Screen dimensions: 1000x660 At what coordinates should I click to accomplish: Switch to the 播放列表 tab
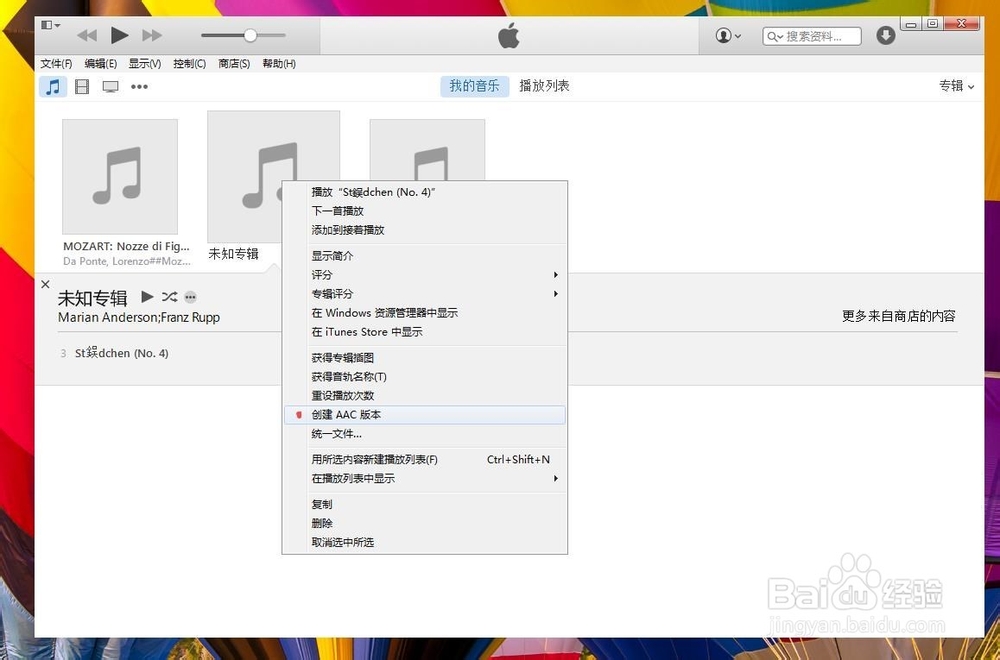click(543, 86)
